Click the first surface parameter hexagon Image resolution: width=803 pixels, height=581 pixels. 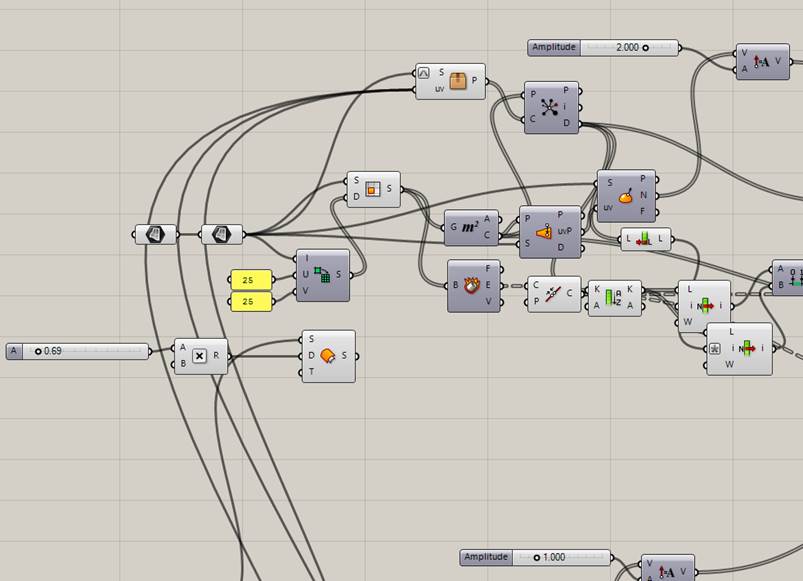[x=155, y=234]
